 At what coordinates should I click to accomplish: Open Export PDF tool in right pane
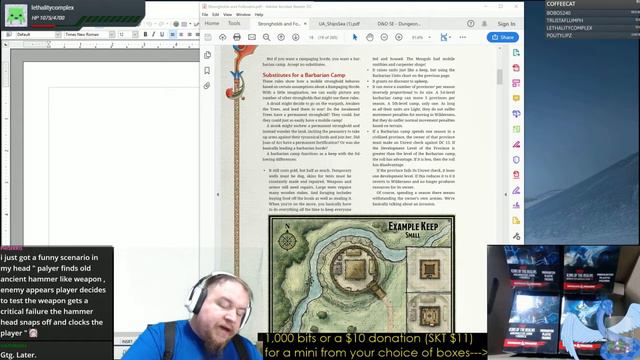(516, 53)
